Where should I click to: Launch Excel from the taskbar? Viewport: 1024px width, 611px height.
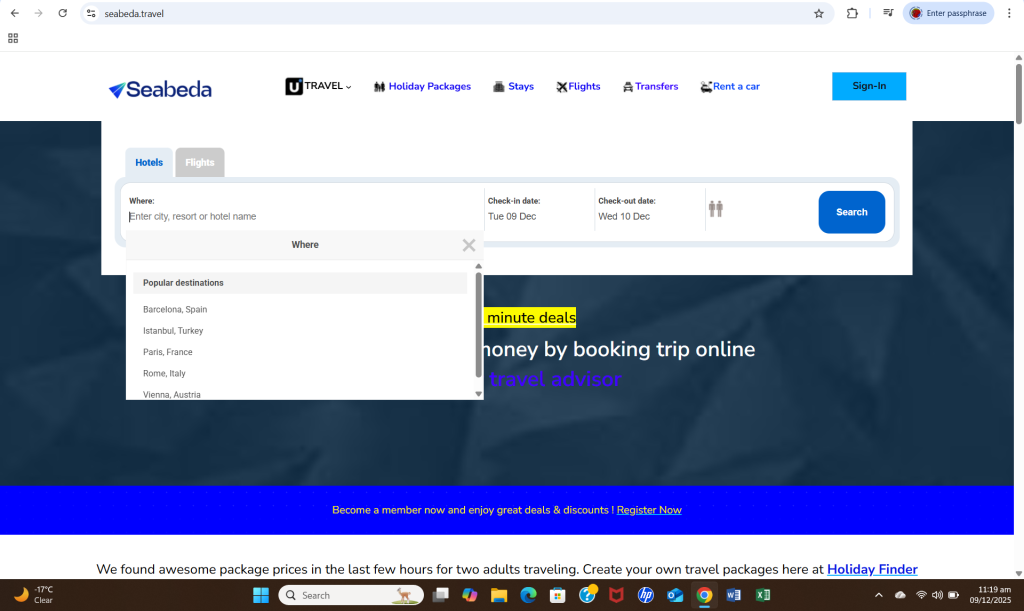763,594
